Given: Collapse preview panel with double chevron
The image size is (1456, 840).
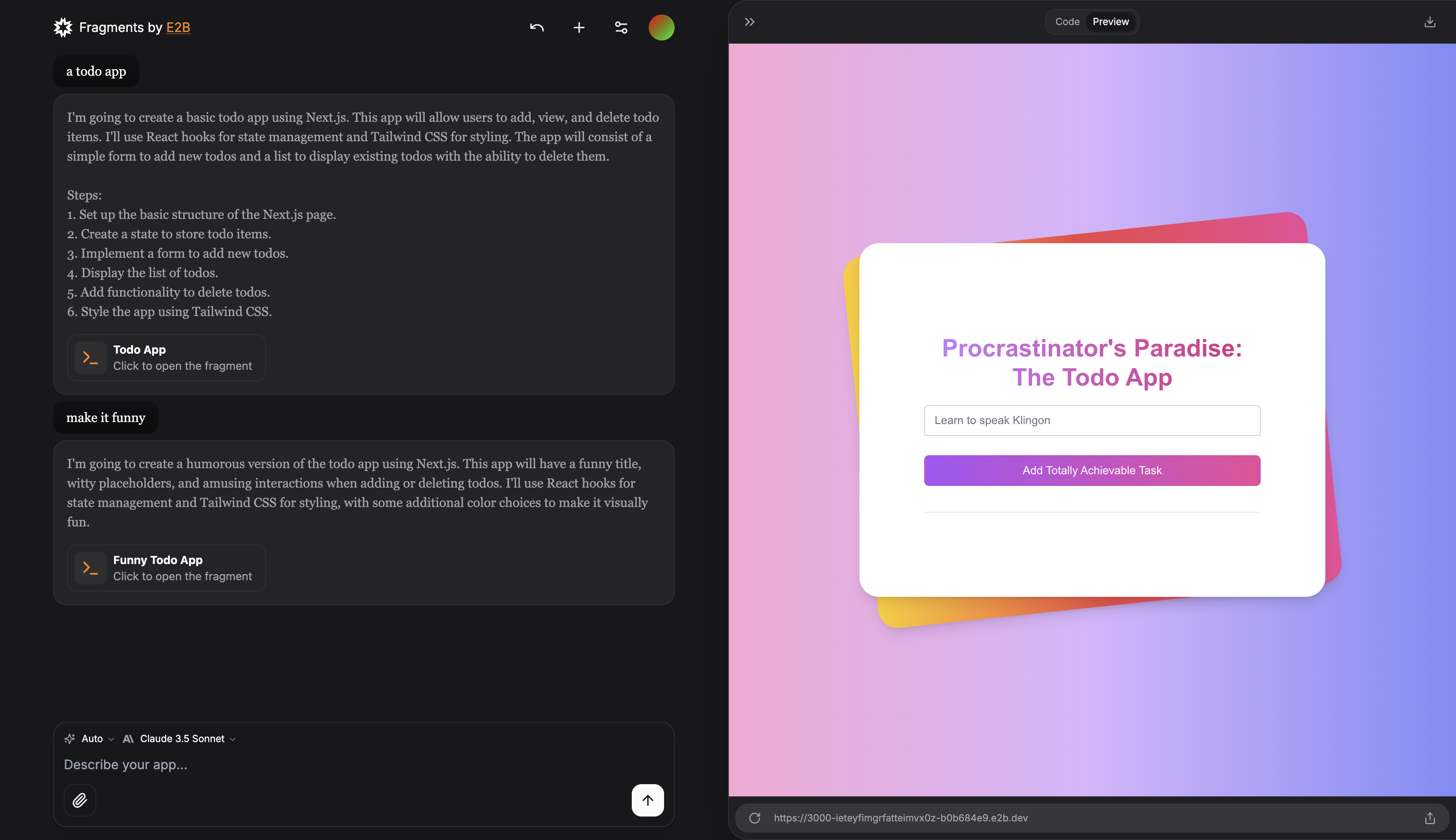Looking at the screenshot, I should point(749,22).
